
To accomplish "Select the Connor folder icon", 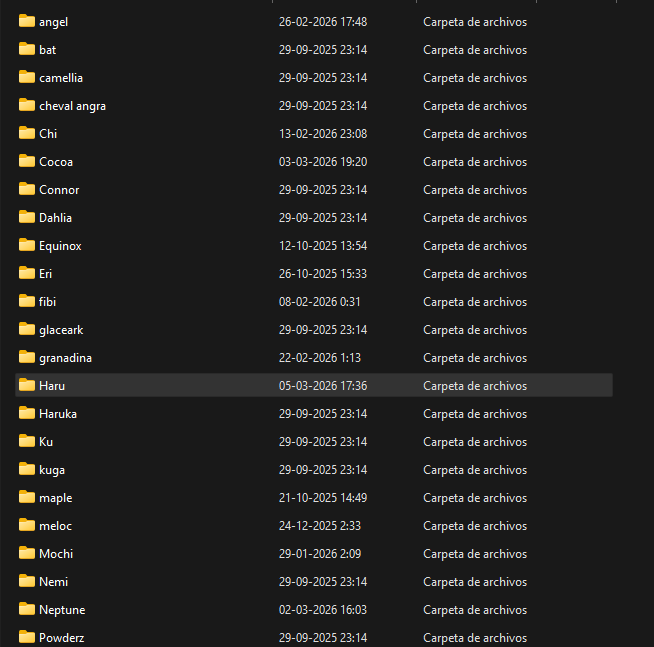I will (27, 189).
